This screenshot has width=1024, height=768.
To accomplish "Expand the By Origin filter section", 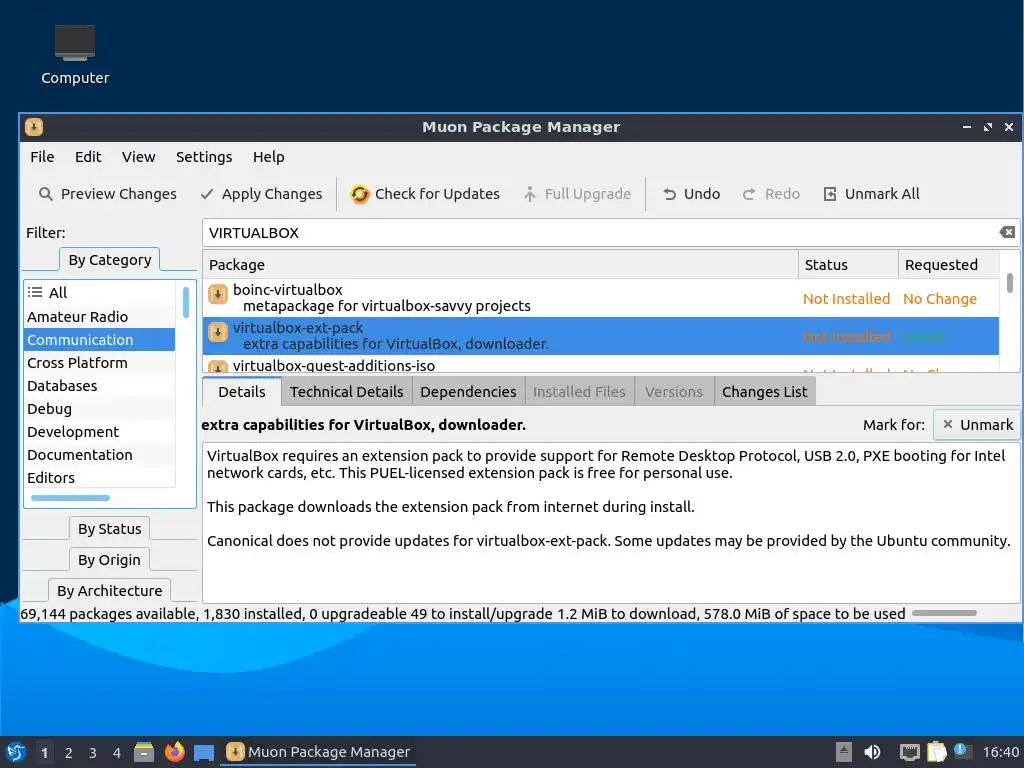I will click(109, 560).
